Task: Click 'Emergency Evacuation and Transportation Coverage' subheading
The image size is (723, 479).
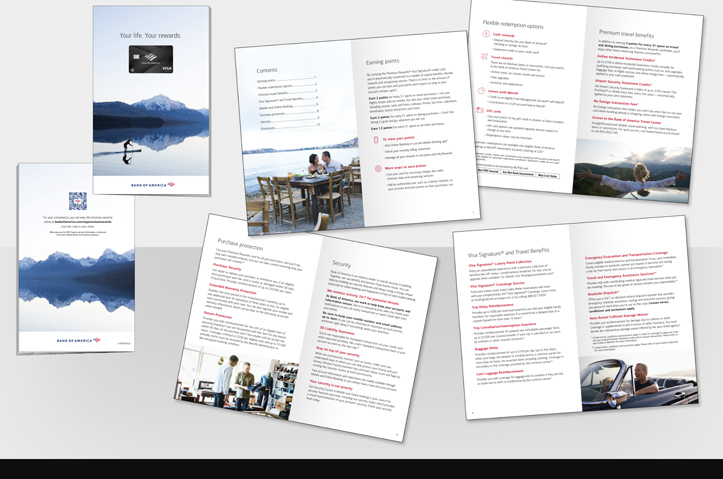Action: [x=627, y=255]
